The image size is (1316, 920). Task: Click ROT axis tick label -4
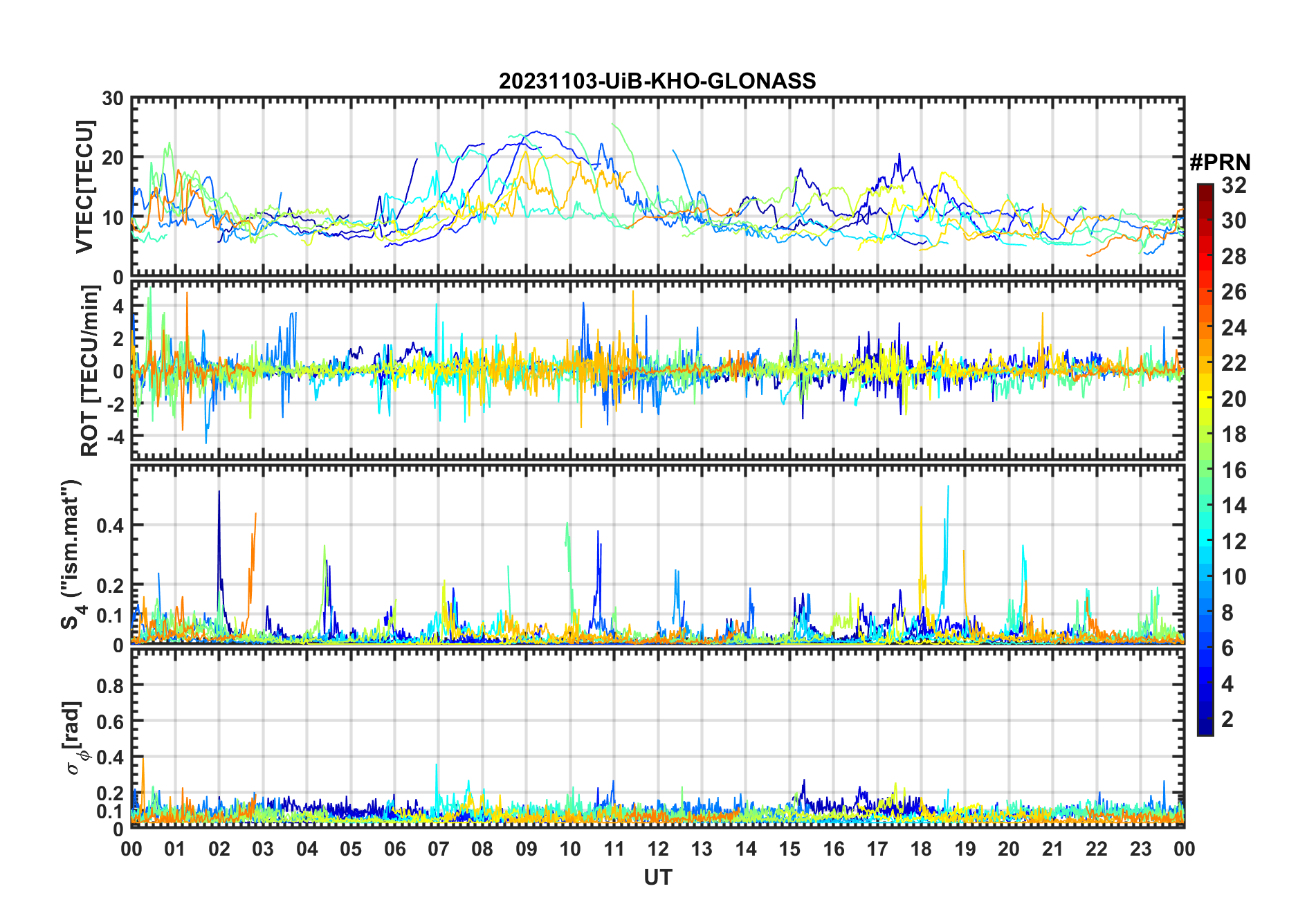(x=115, y=436)
